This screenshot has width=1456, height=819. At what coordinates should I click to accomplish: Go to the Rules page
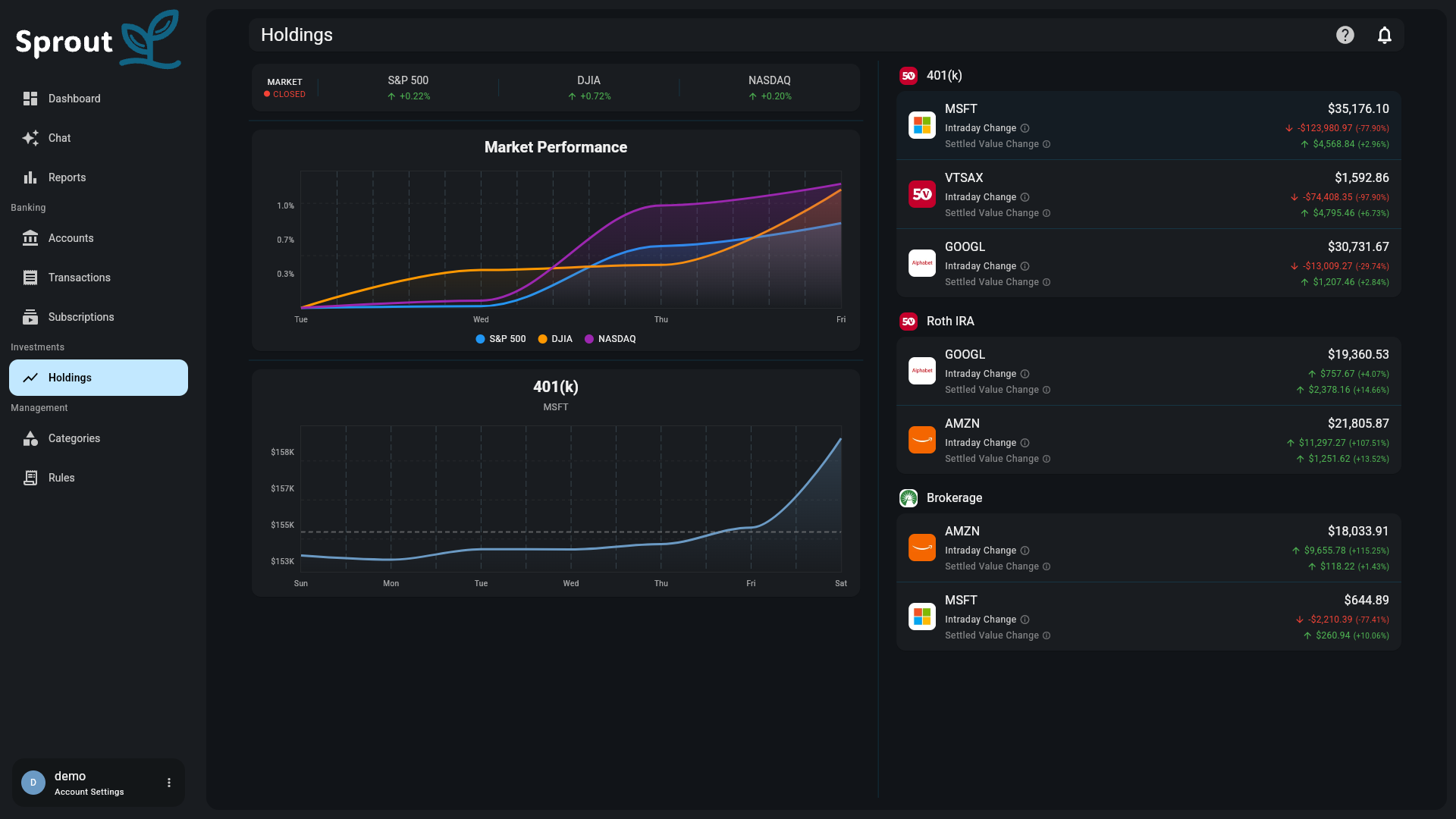(x=99, y=478)
